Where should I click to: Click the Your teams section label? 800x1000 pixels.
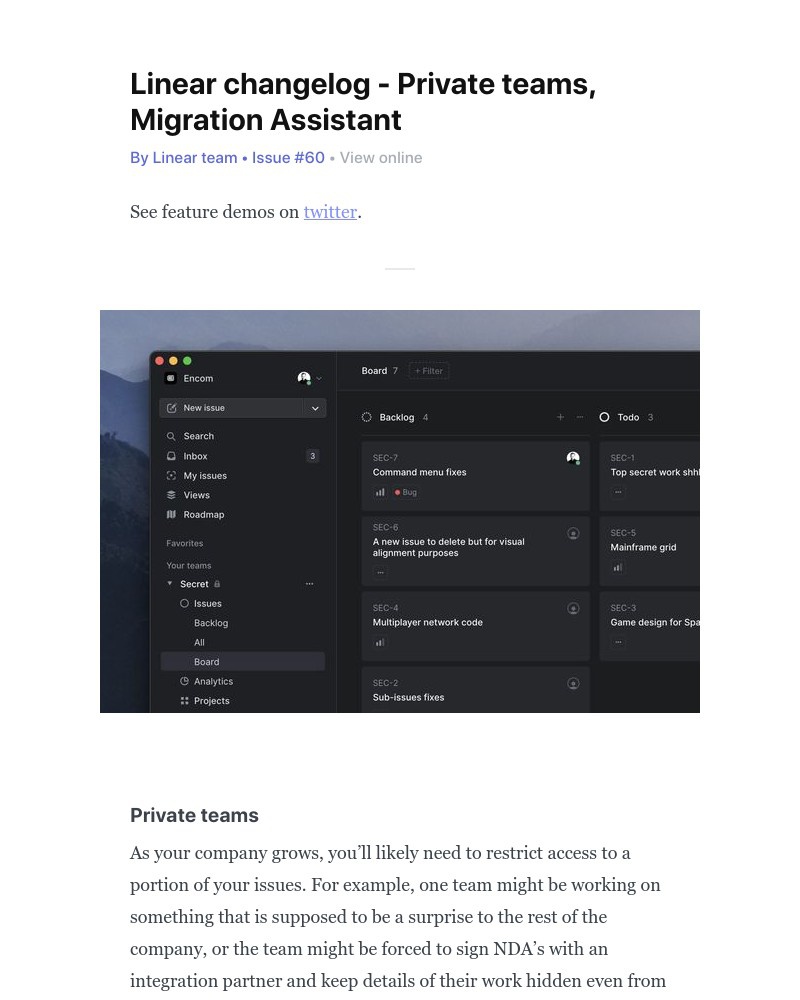[189, 566]
